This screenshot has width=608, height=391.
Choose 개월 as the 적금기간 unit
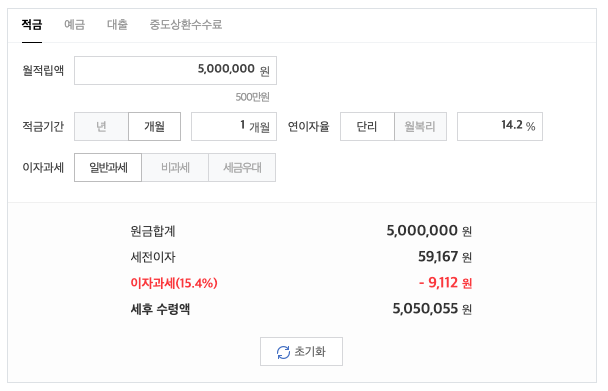(x=154, y=126)
